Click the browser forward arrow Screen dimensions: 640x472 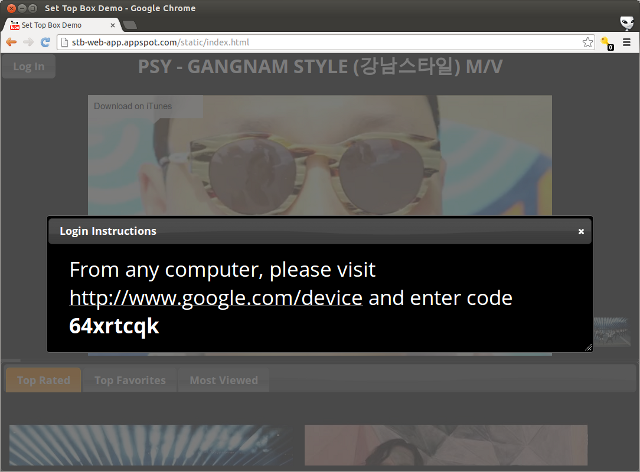tap(28, 43)
